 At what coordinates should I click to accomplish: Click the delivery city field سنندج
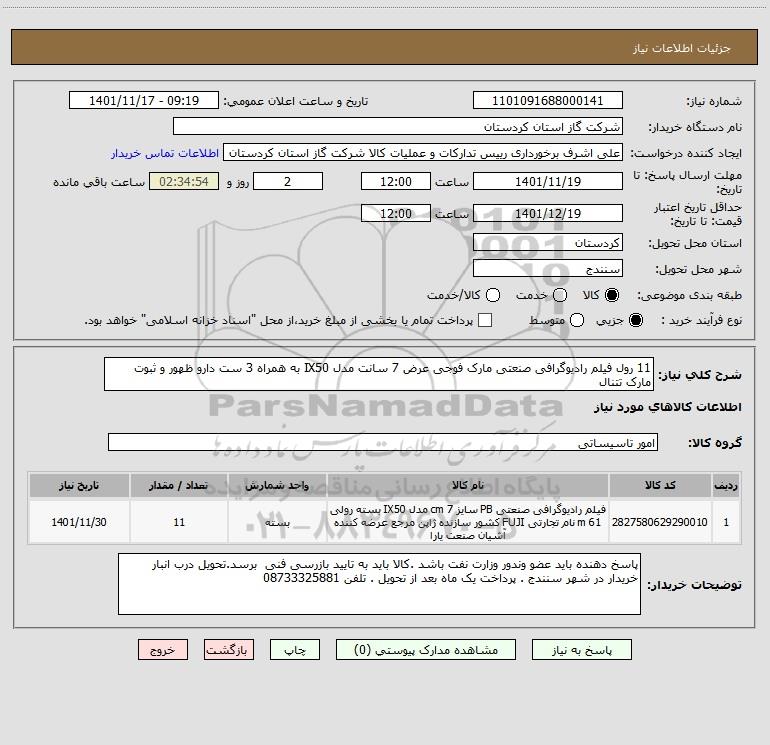tap(548, 268)
